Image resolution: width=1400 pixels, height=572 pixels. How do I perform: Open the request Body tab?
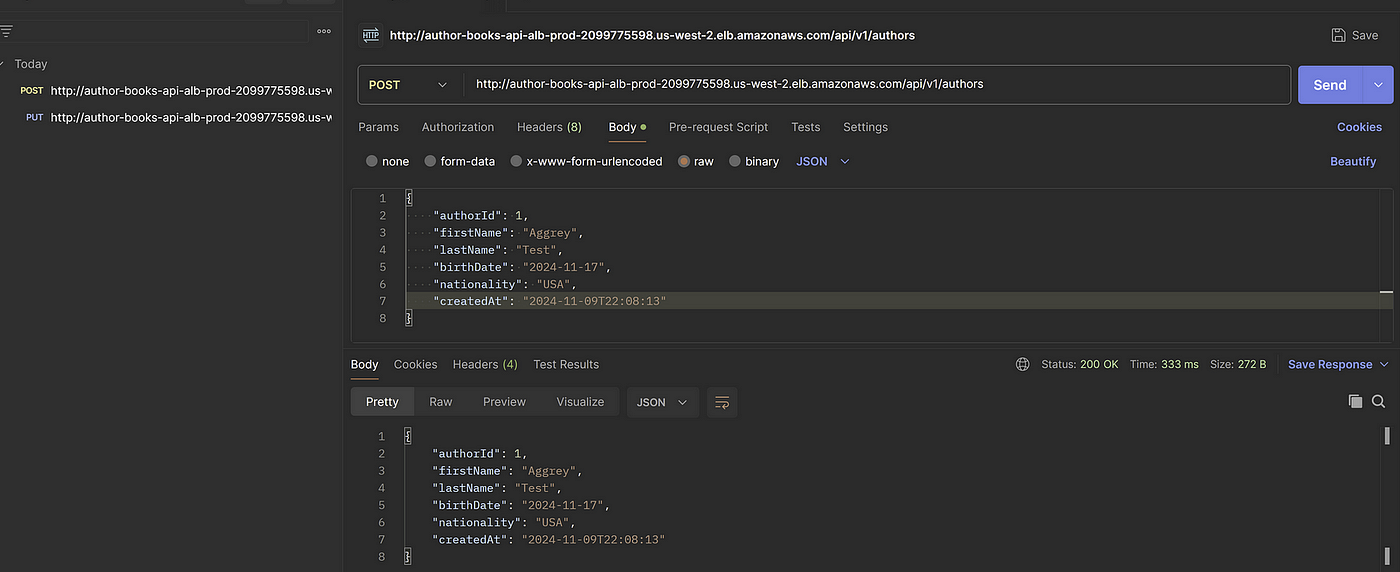point(627,127)
